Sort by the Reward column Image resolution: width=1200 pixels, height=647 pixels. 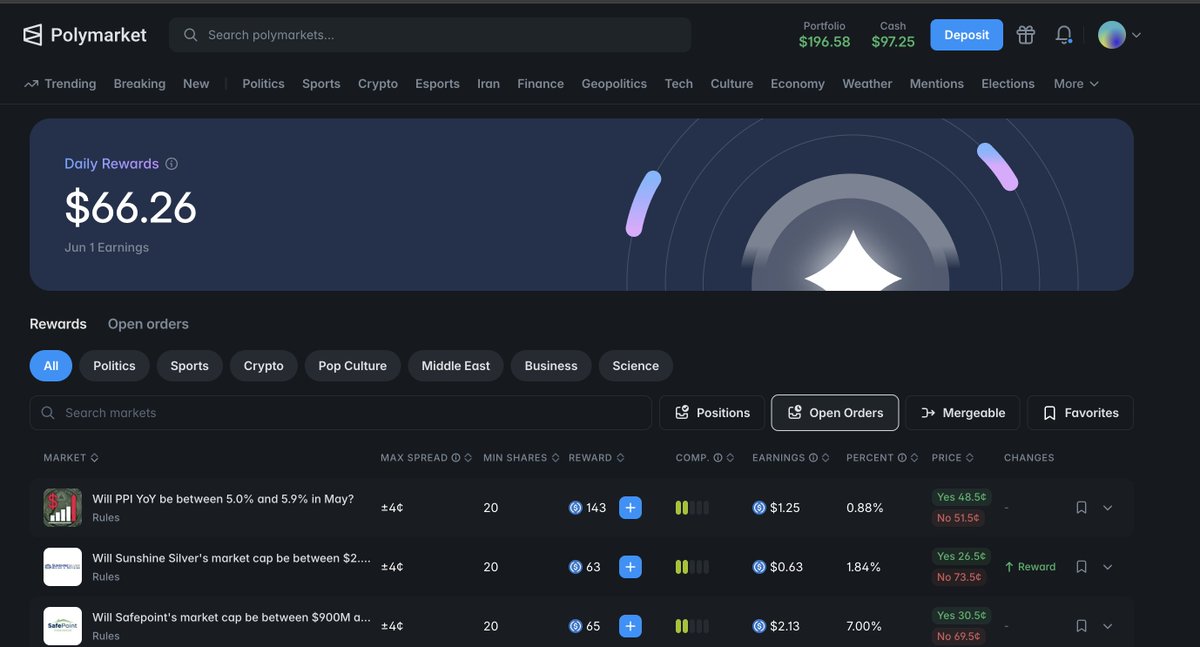[597, 458]
